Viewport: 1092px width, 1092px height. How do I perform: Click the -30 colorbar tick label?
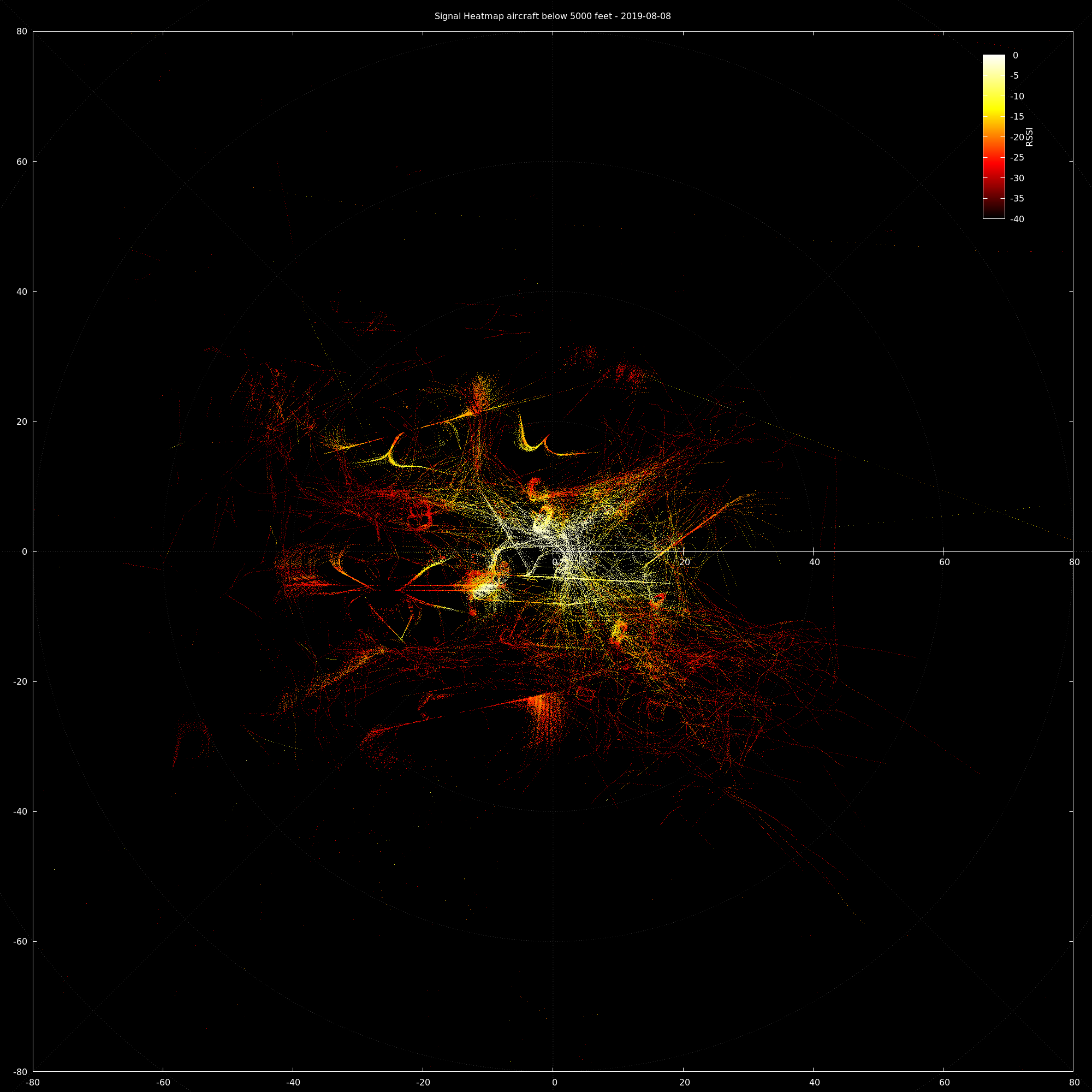(1017, 179)
